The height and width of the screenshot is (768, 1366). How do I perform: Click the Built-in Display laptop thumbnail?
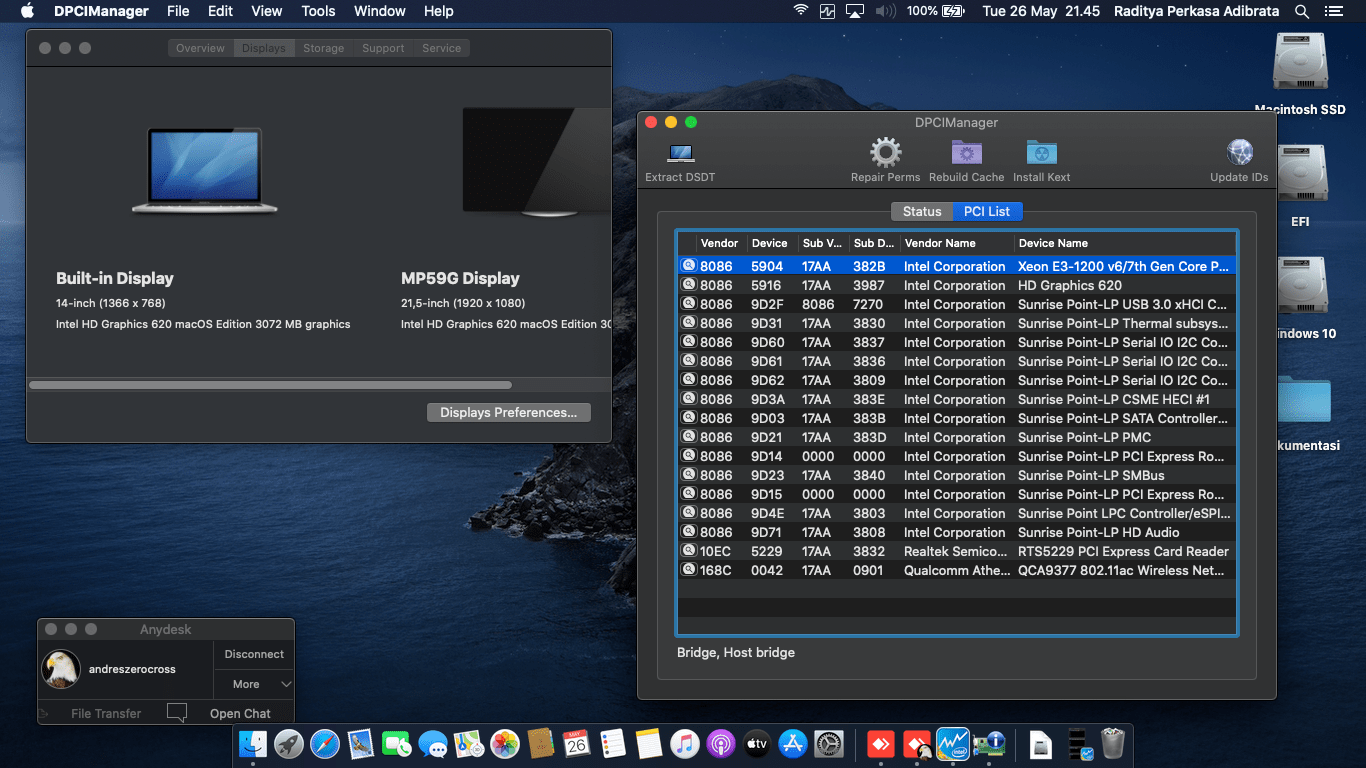tap(205, 170)
